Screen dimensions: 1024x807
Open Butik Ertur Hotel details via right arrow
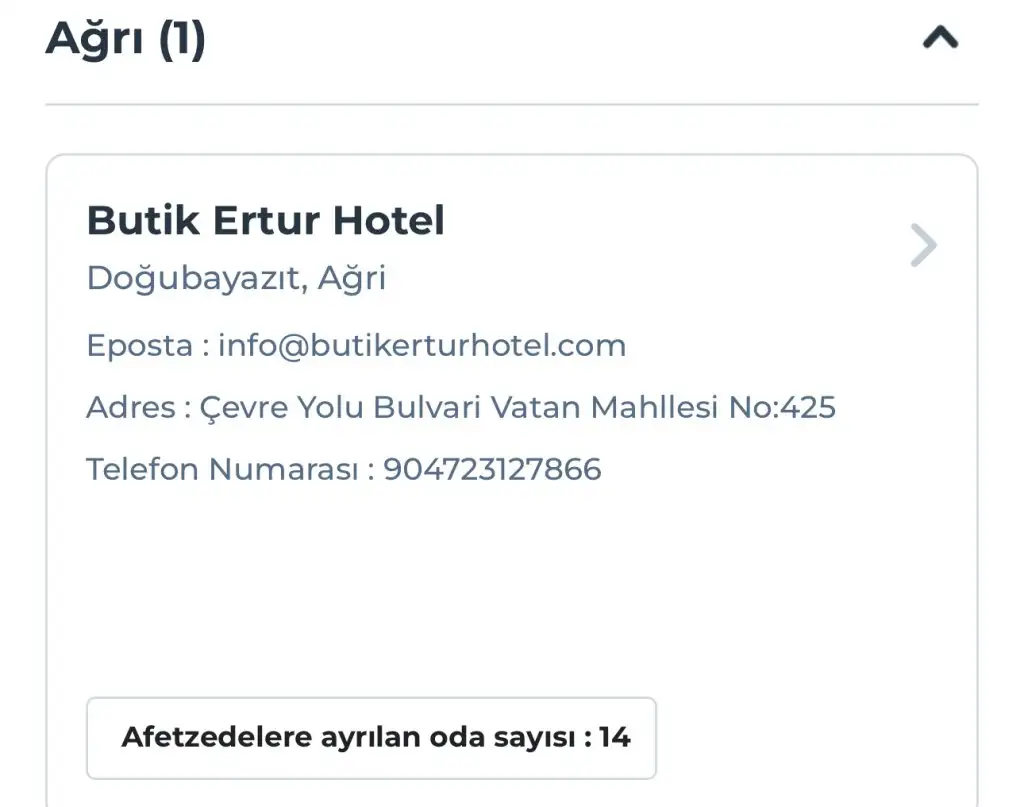[x=924, y=245]
